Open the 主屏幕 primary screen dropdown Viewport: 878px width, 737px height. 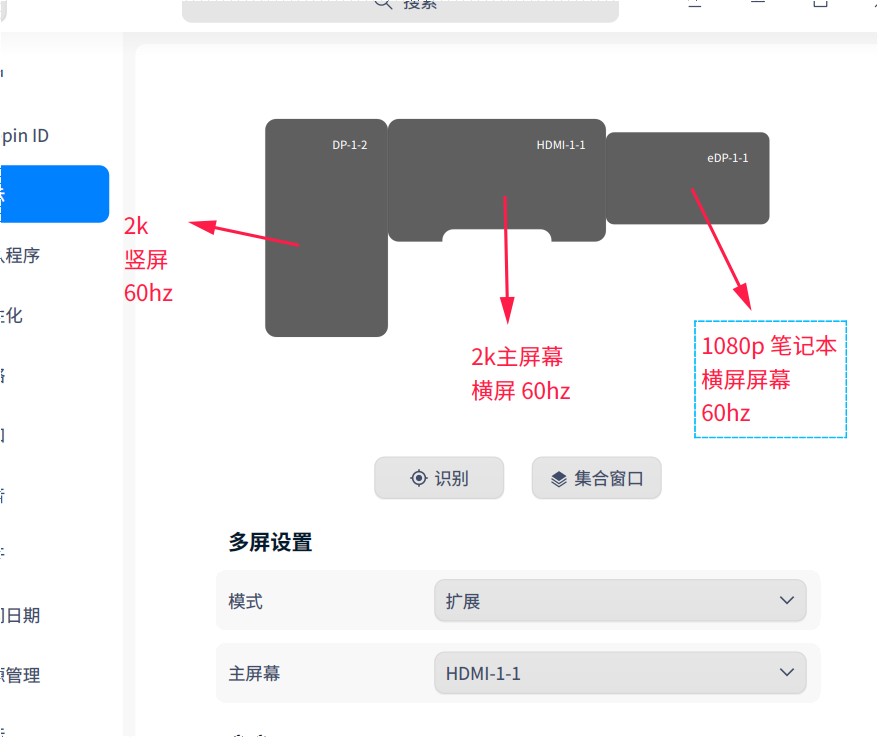pyautogui.click(x=620, y=673)
